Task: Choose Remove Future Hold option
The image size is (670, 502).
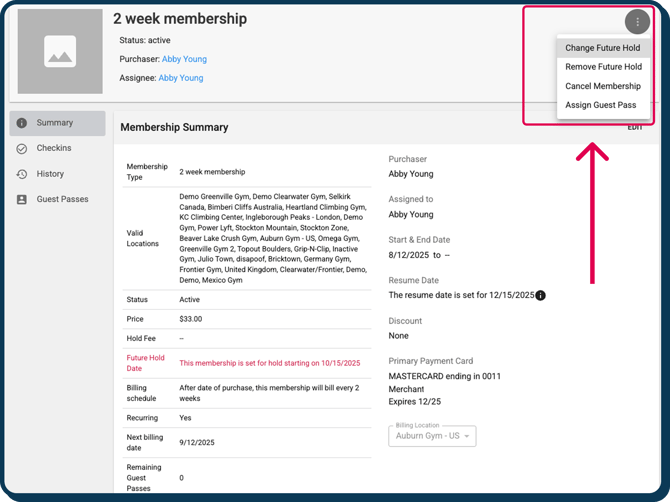Action: click(x=602, y=67)
